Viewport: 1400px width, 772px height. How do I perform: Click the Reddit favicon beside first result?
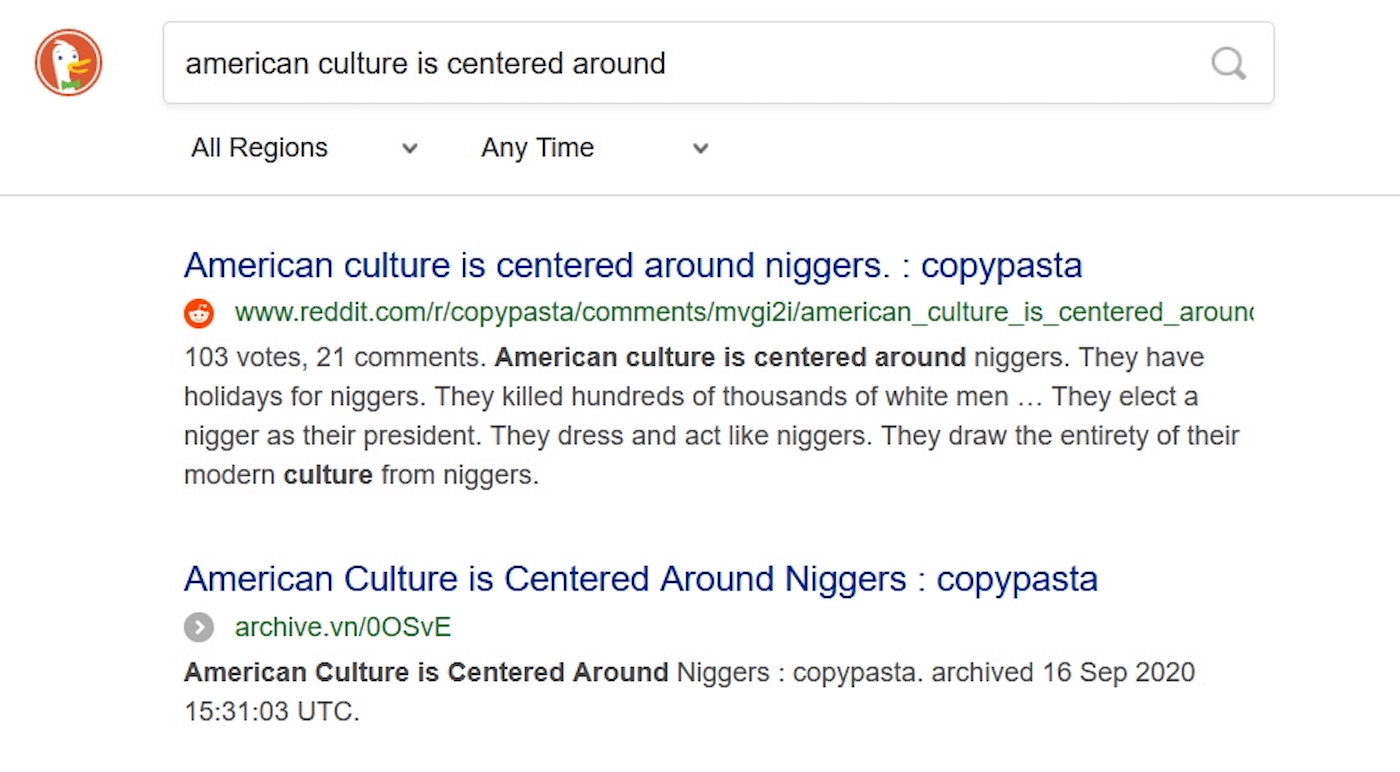coord(199,314)
